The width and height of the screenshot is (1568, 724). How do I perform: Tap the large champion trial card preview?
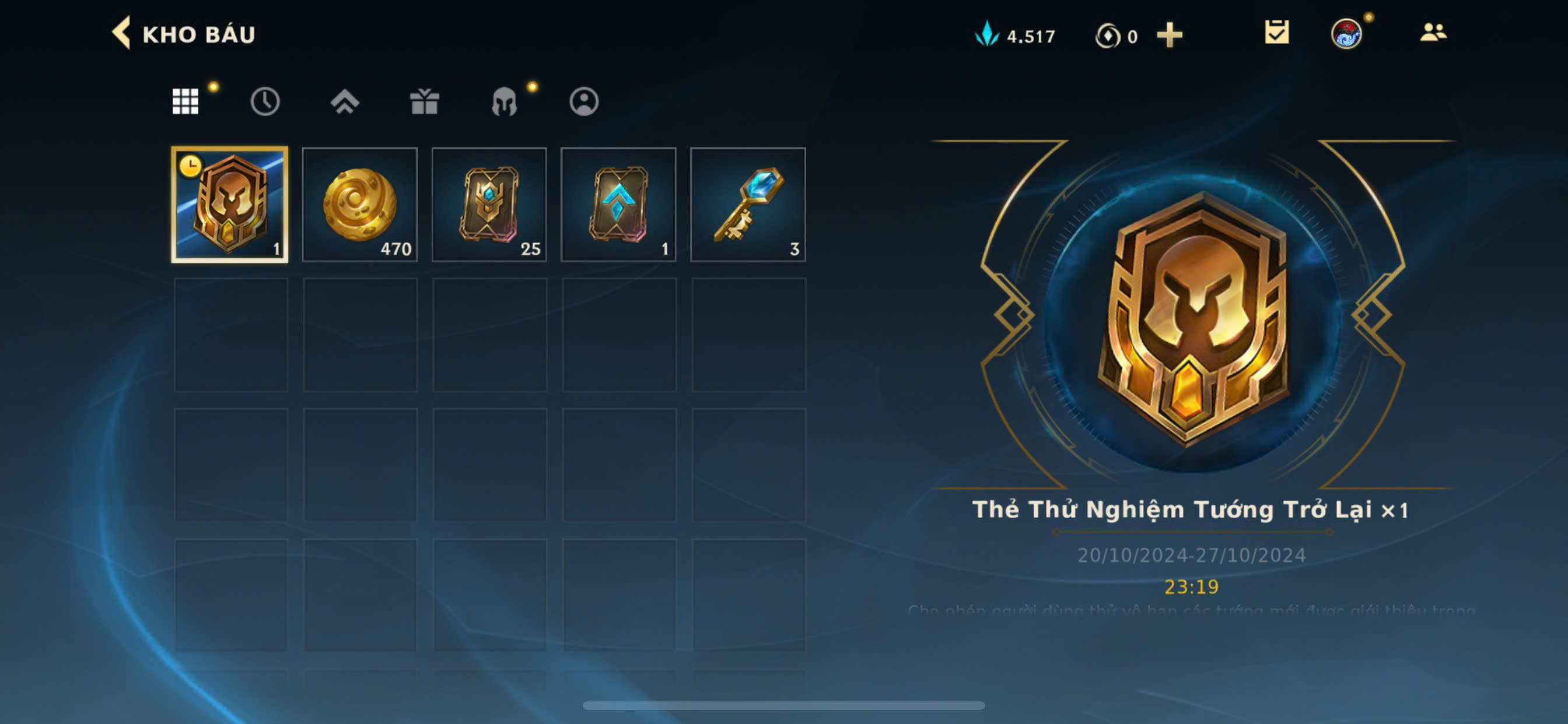point(1193,317)
